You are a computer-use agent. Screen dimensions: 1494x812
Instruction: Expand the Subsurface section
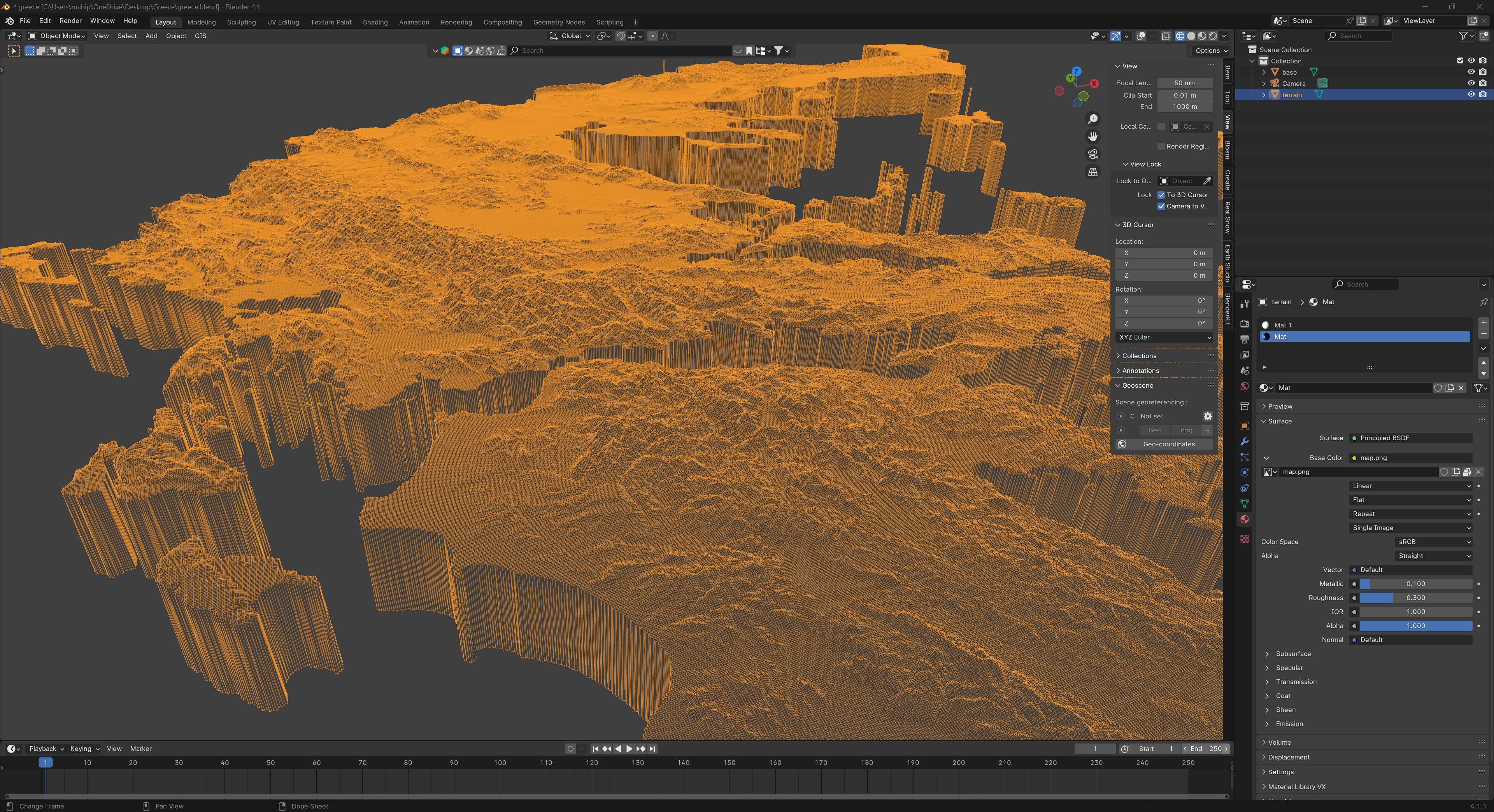(x=1293, y=654)
